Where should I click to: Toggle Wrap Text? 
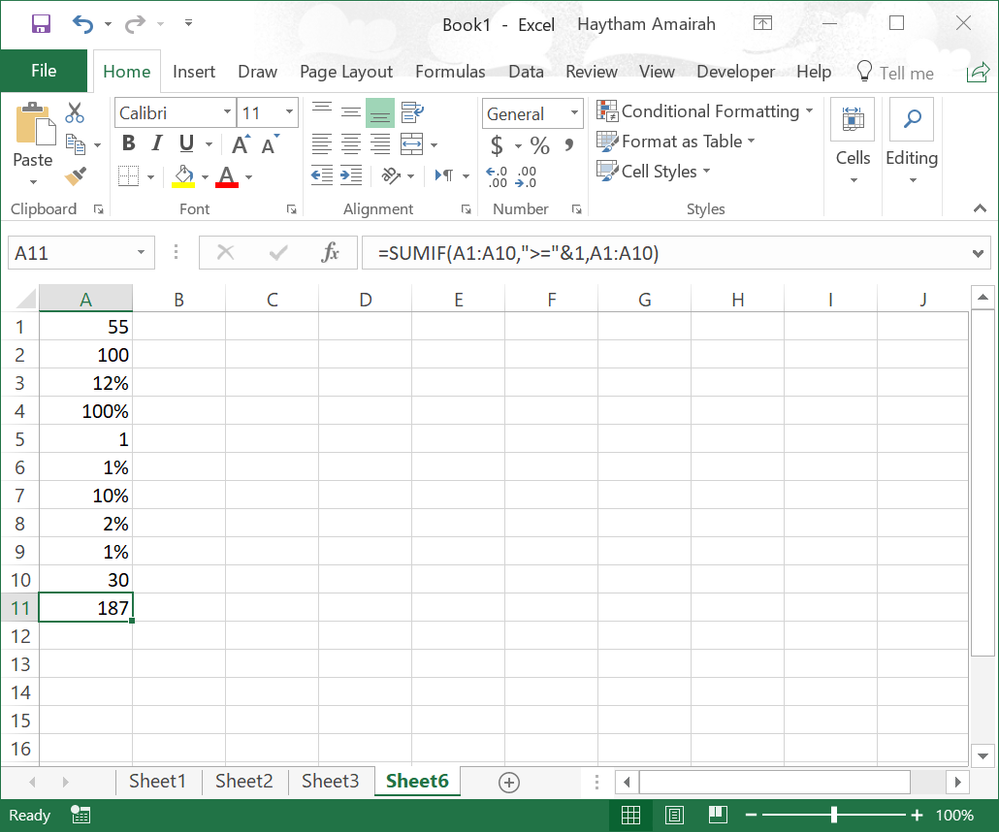pyautogui.click(x=412, y=113)
